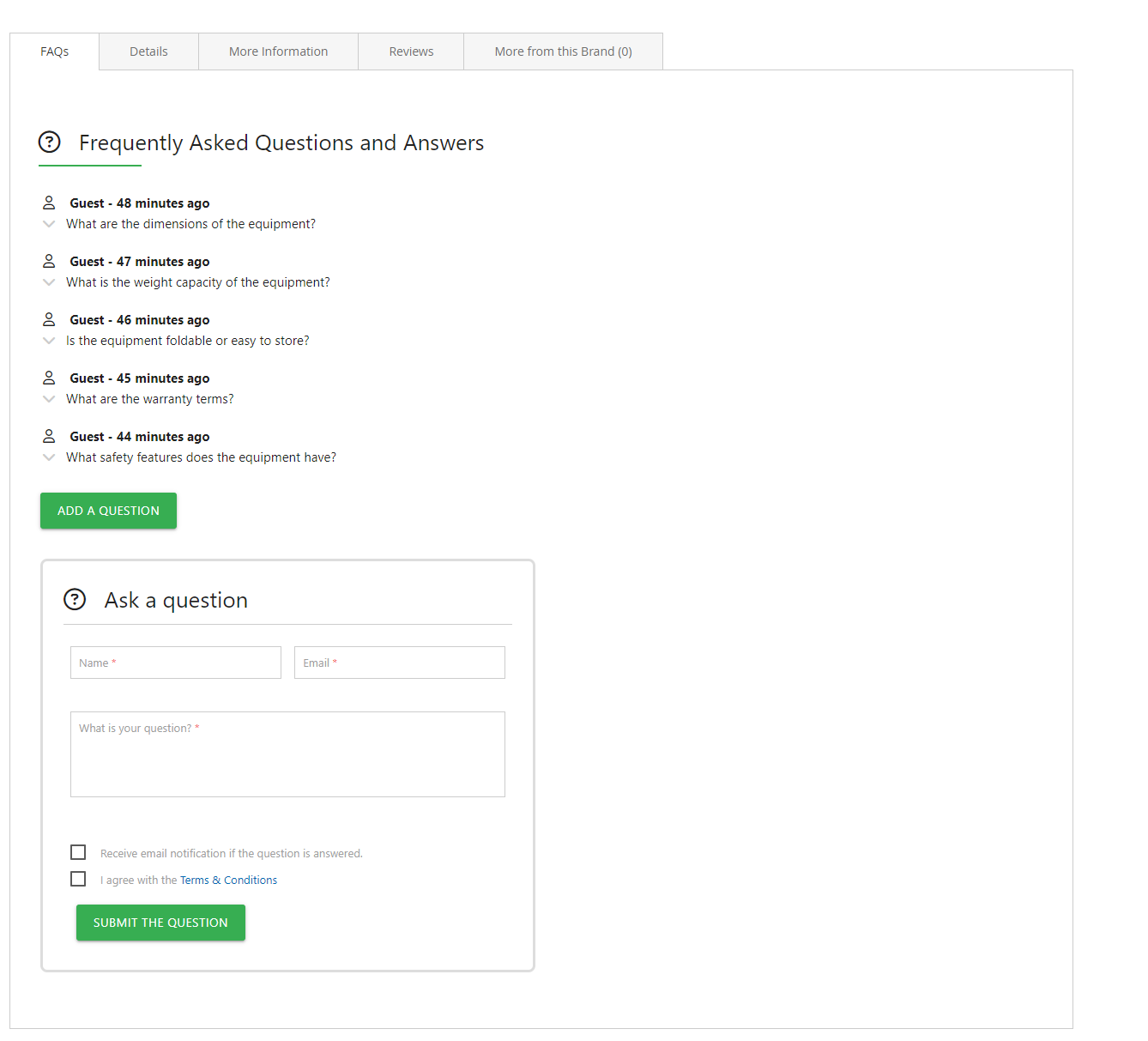Click inside the Email input field
The height and width of the screenshot is (1041, 1148).
coord(399,662)
